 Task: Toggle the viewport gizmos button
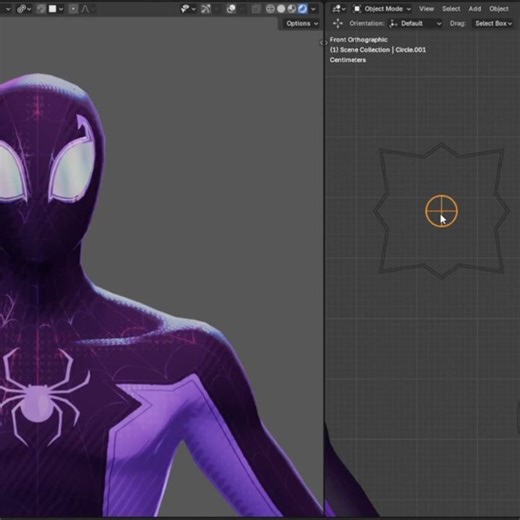[206, 9]
